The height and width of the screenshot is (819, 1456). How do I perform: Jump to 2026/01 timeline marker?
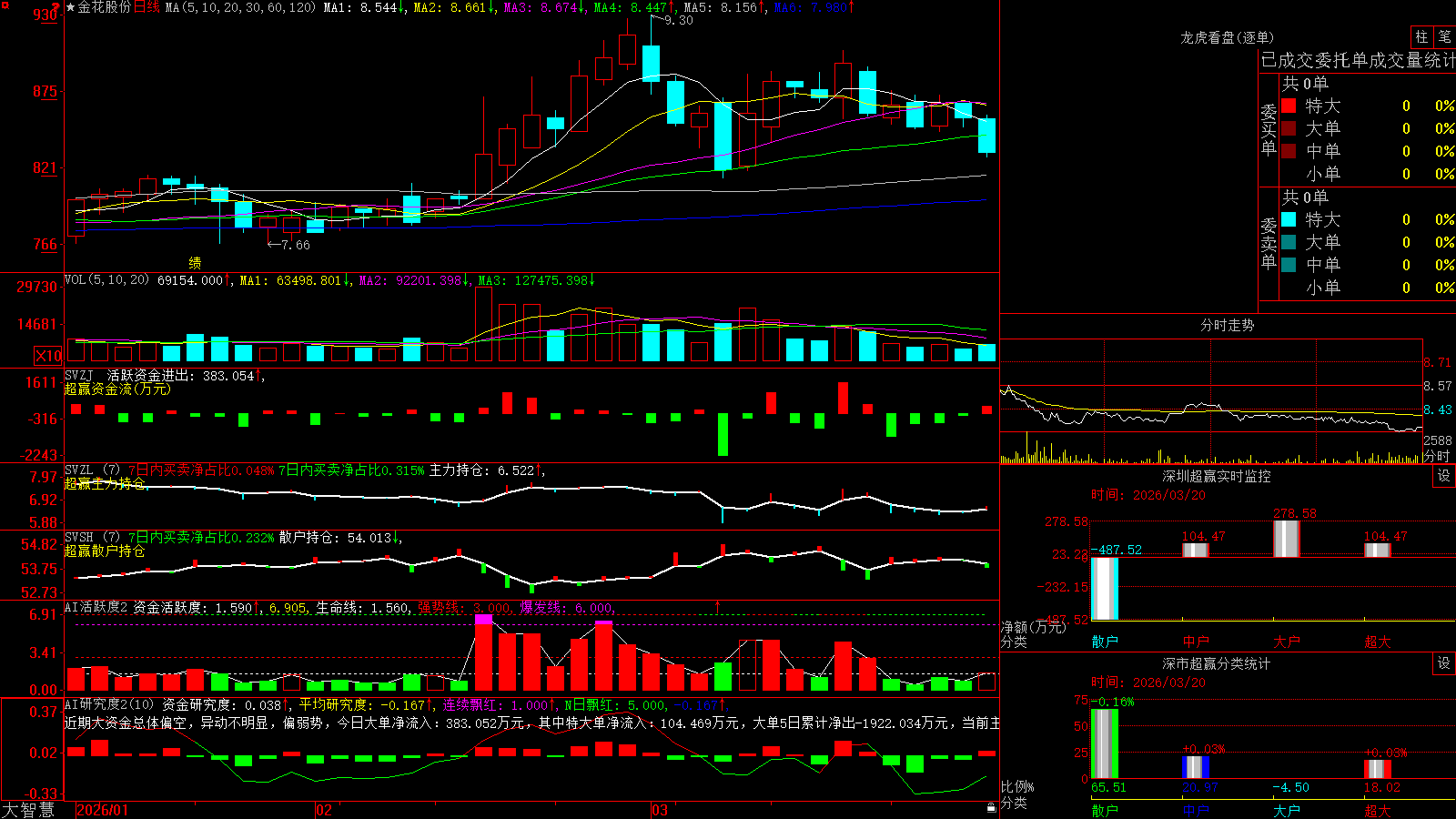coord(103,810)
